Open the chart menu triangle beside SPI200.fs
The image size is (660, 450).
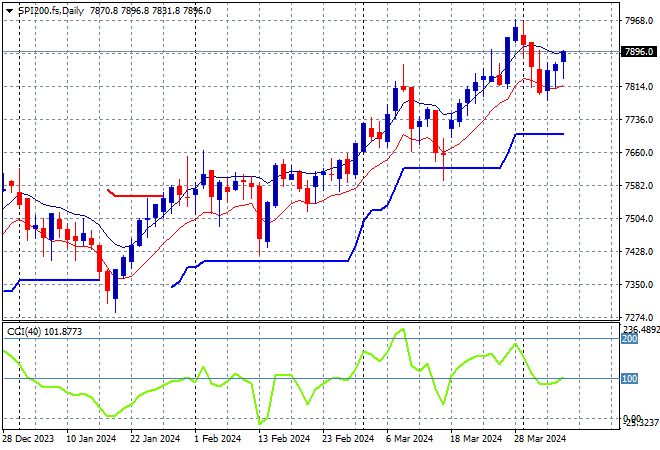tap(9, 11)
